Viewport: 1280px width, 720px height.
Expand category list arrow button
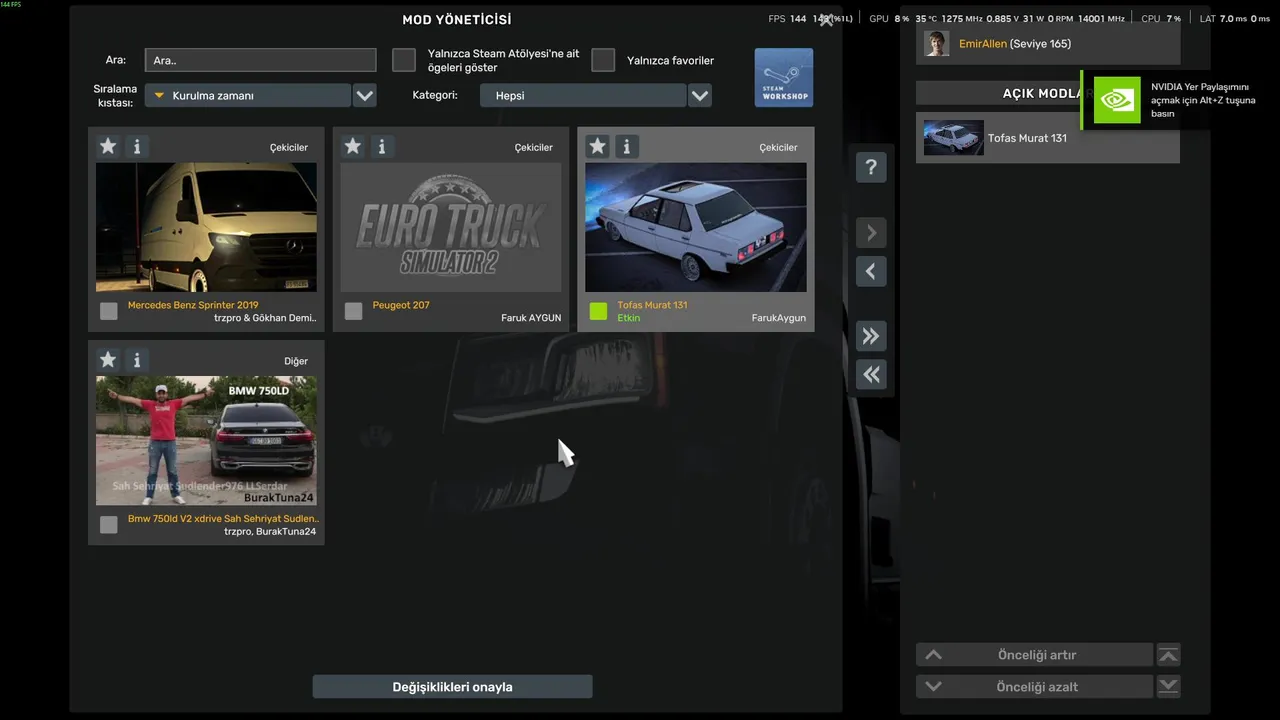(700, 96)
